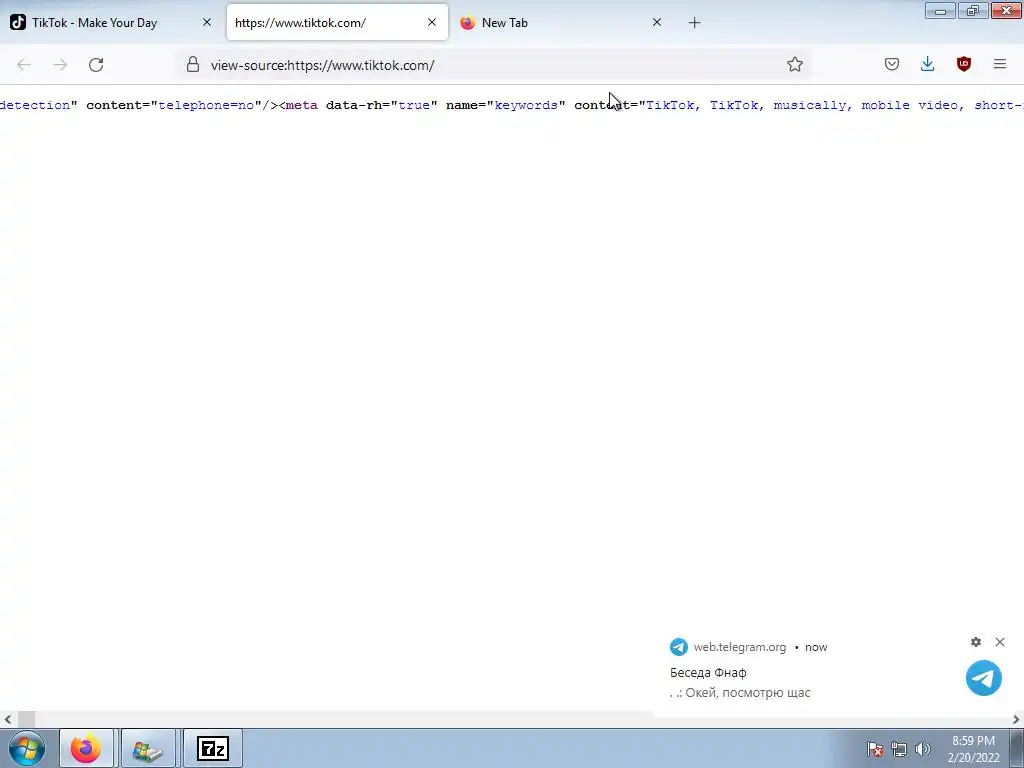
Task: Click Show desktop button at taskbar end
Action: point(1017,748)
